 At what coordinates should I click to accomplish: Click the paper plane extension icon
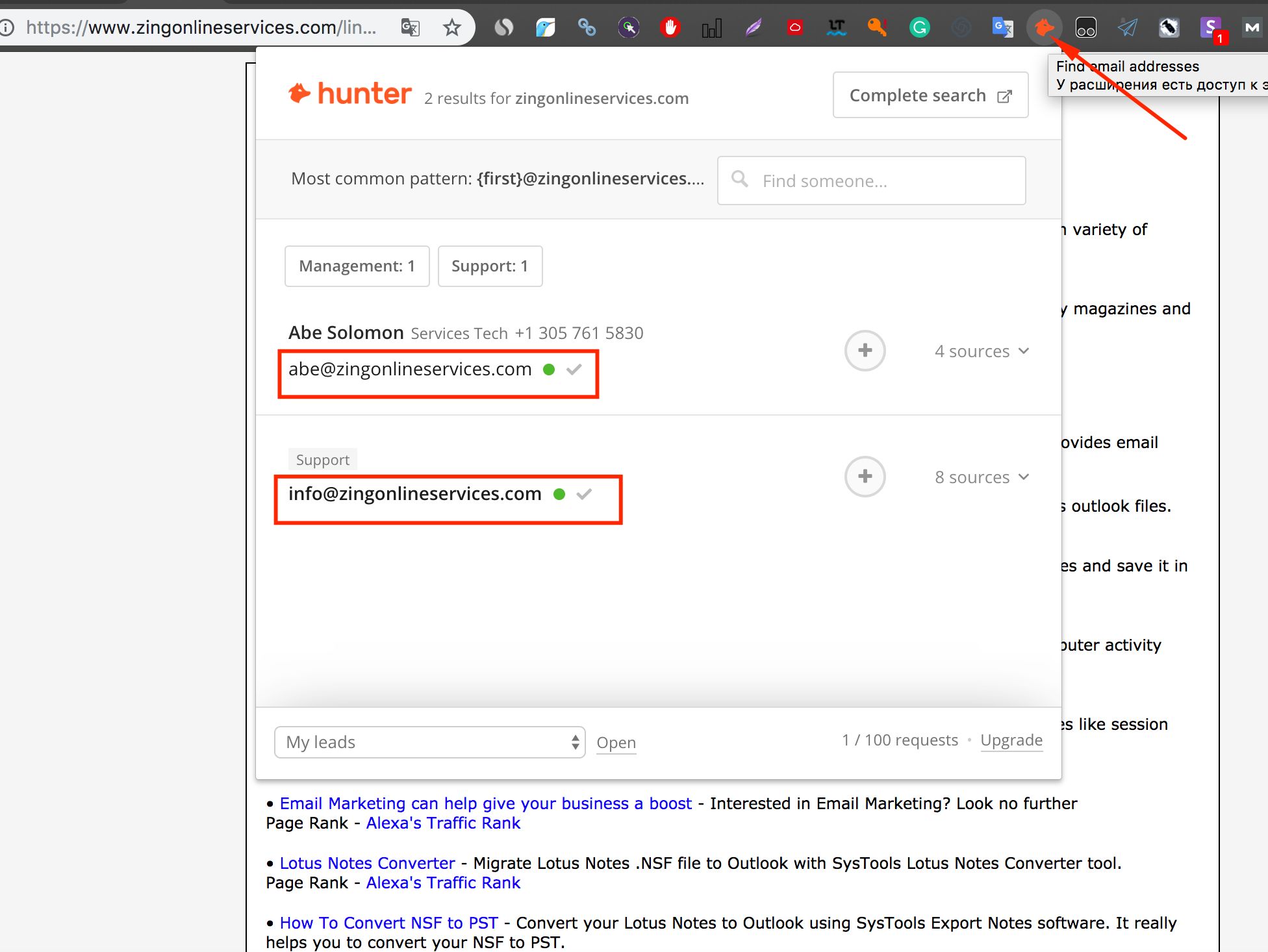(1128, 27)
